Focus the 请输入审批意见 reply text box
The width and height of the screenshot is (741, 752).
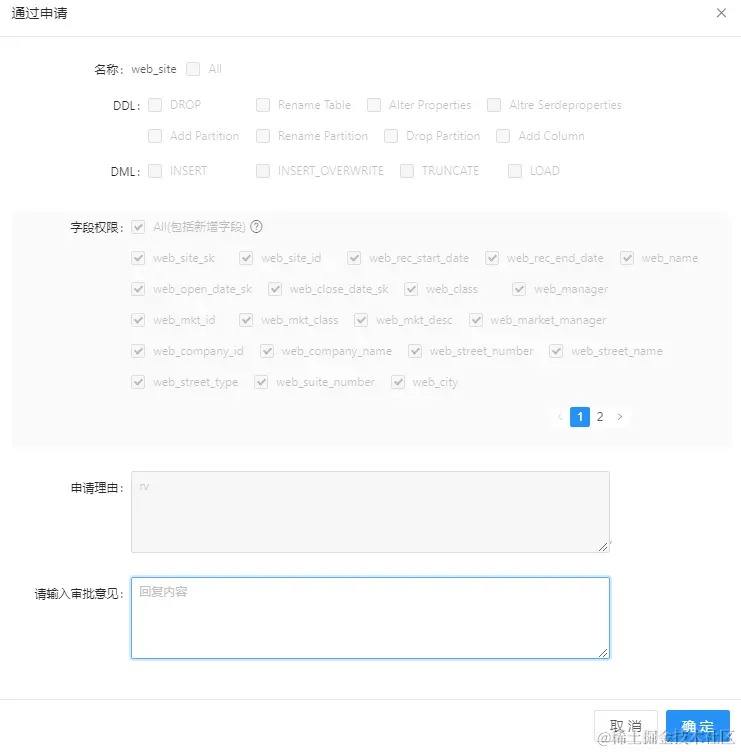click(x=370, y=618)
